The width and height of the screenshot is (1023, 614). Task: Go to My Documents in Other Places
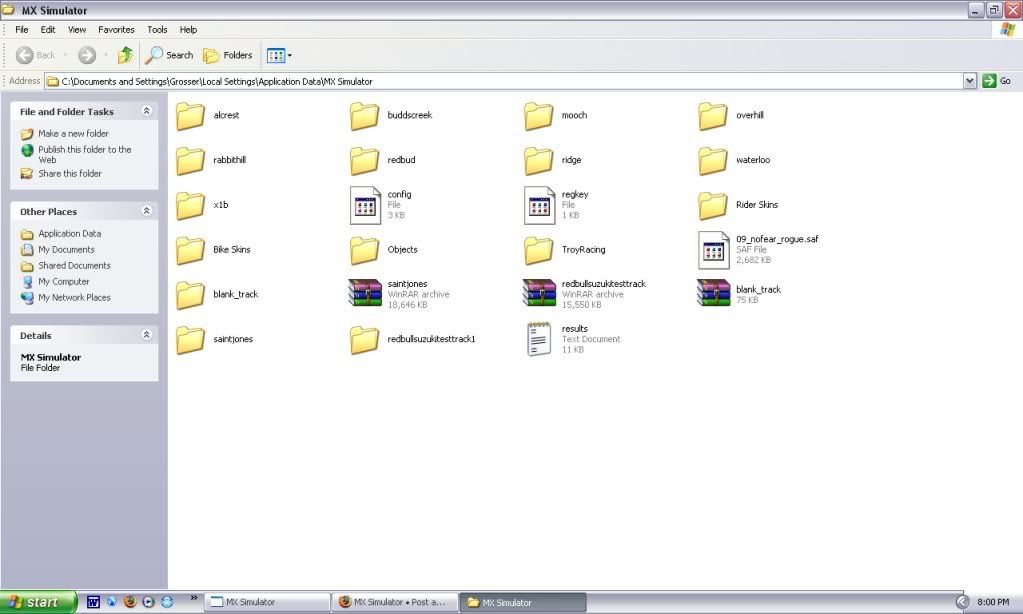tap(66, 250)
